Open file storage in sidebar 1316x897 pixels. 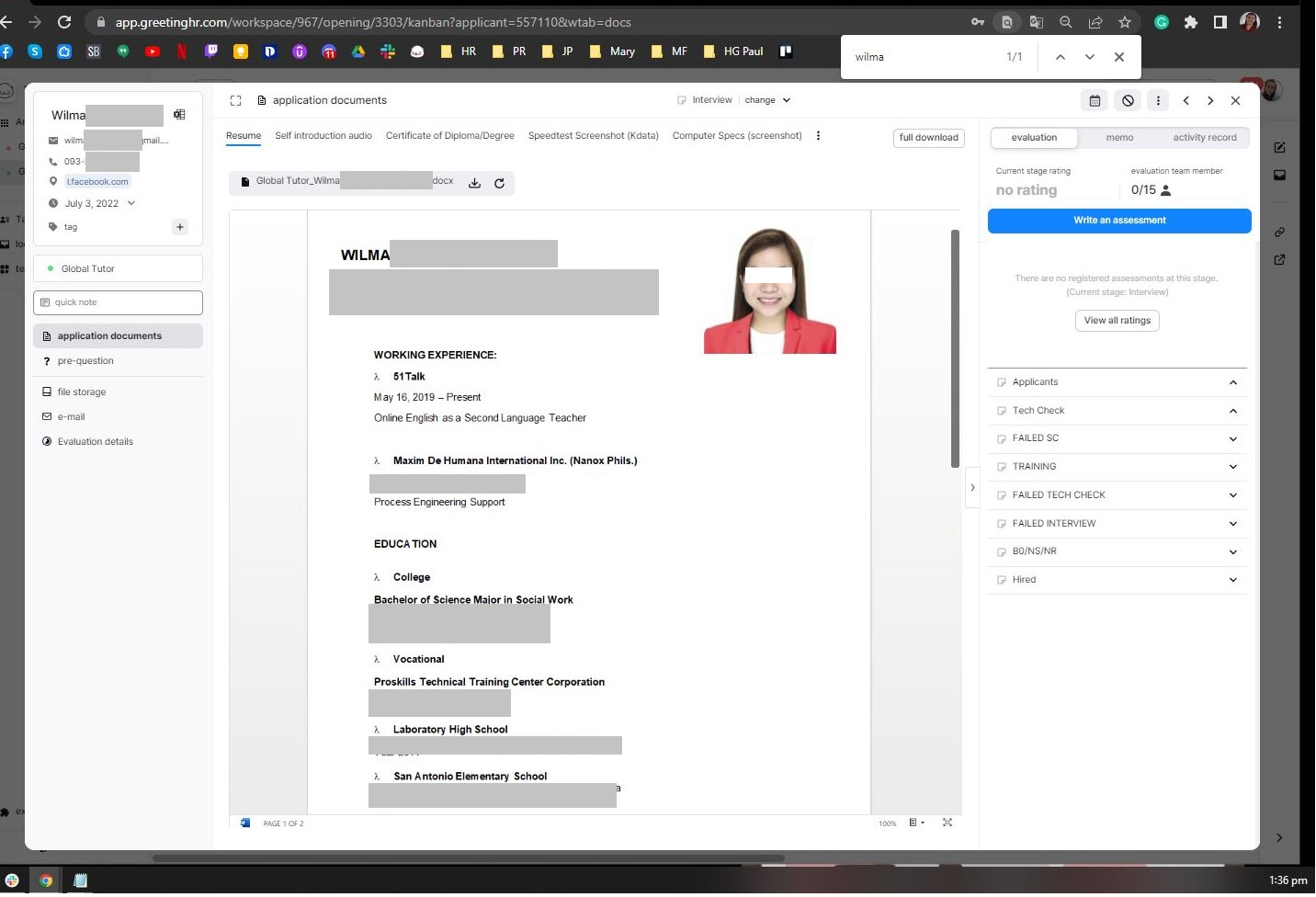118,392
